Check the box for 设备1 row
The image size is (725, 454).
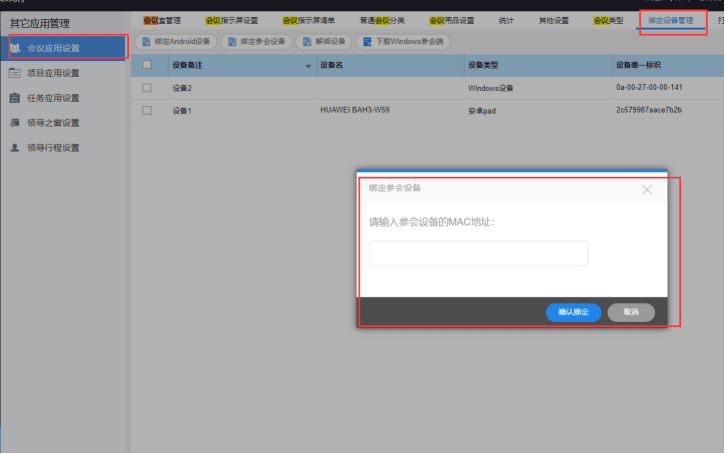coord(147,110)
